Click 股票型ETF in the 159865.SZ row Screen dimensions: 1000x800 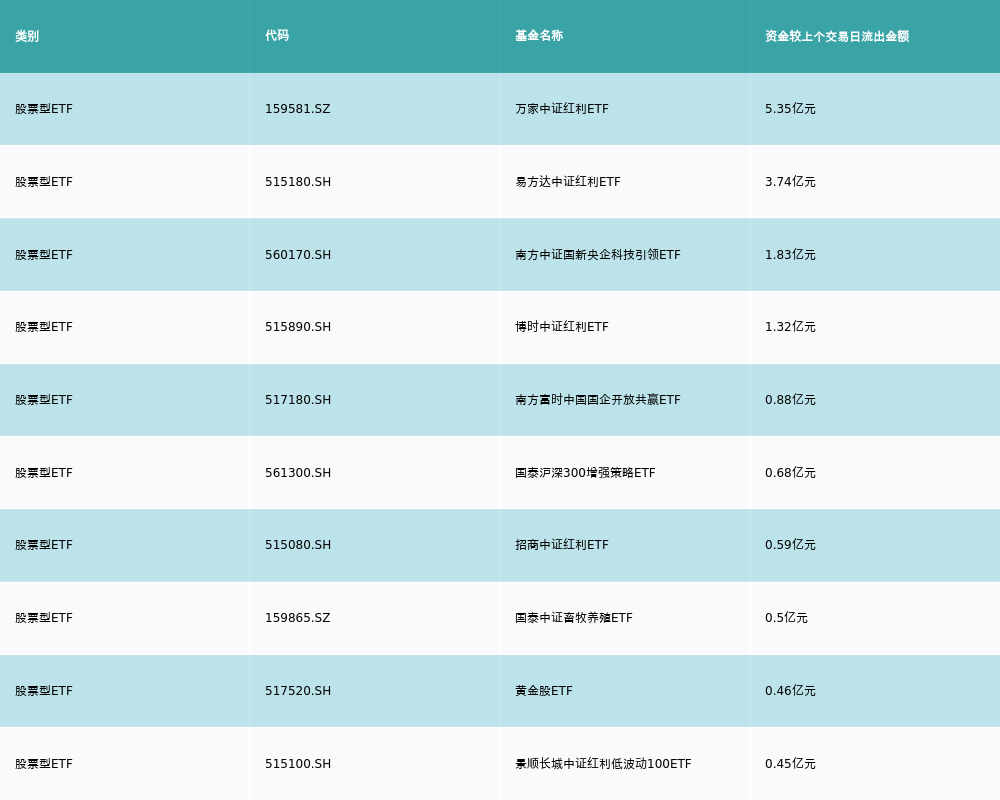(44, 618)
